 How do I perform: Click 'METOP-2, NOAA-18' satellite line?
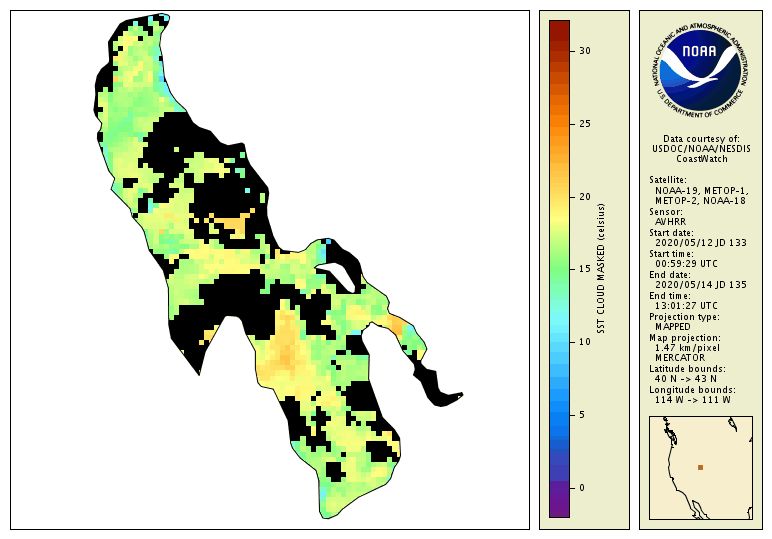pos(700,201)
